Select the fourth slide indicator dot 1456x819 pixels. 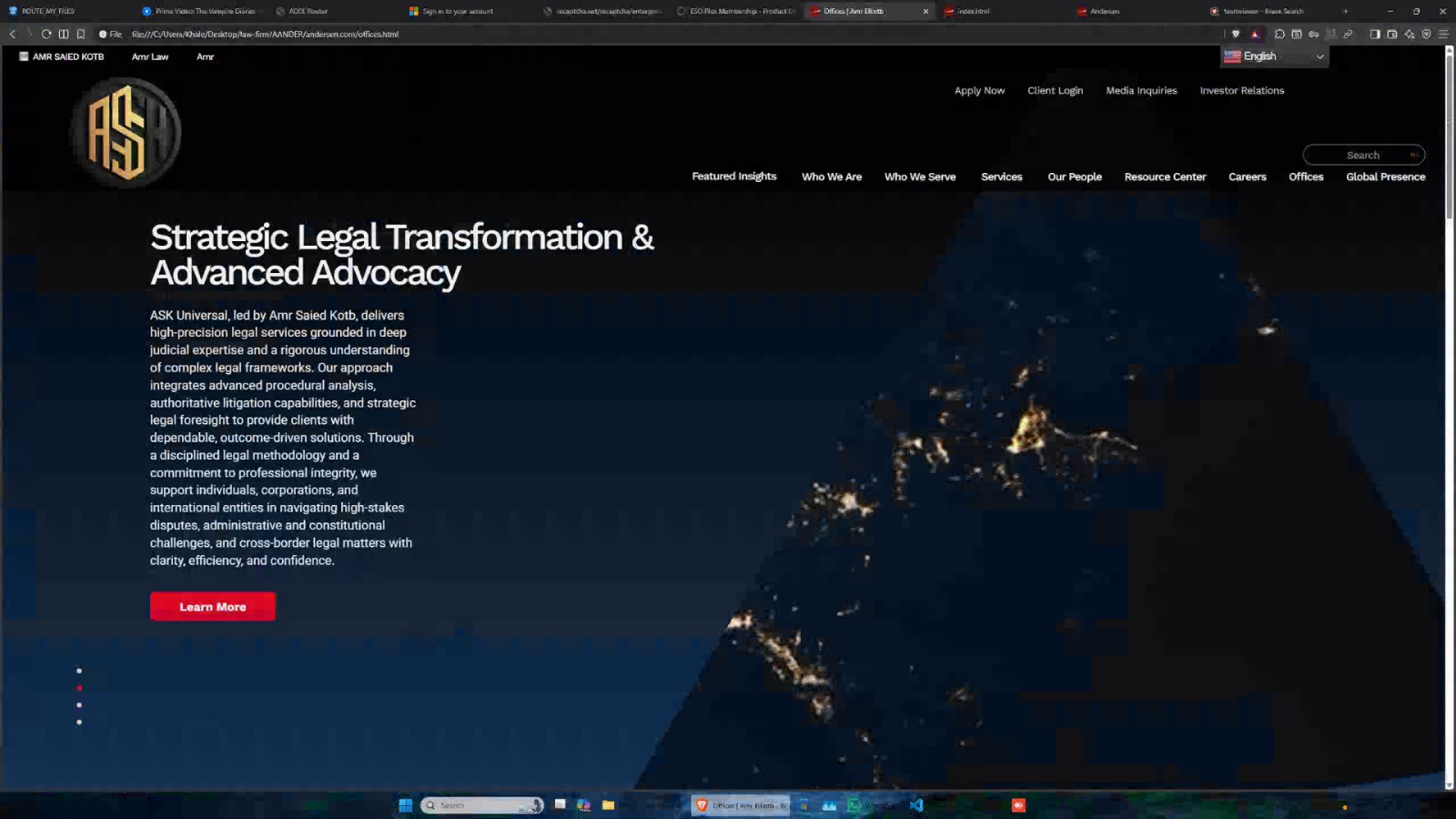click(x=79, y=723)
